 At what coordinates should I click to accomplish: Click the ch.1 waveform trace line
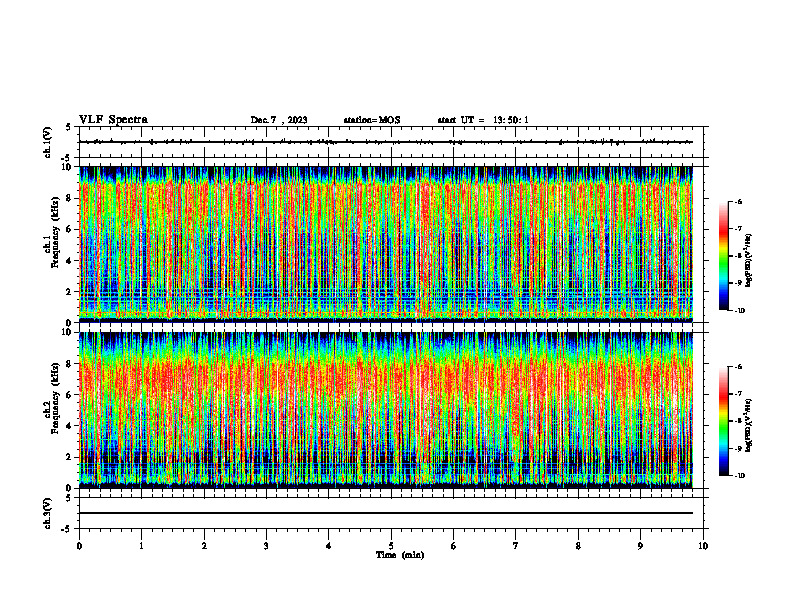coord(385,142)
